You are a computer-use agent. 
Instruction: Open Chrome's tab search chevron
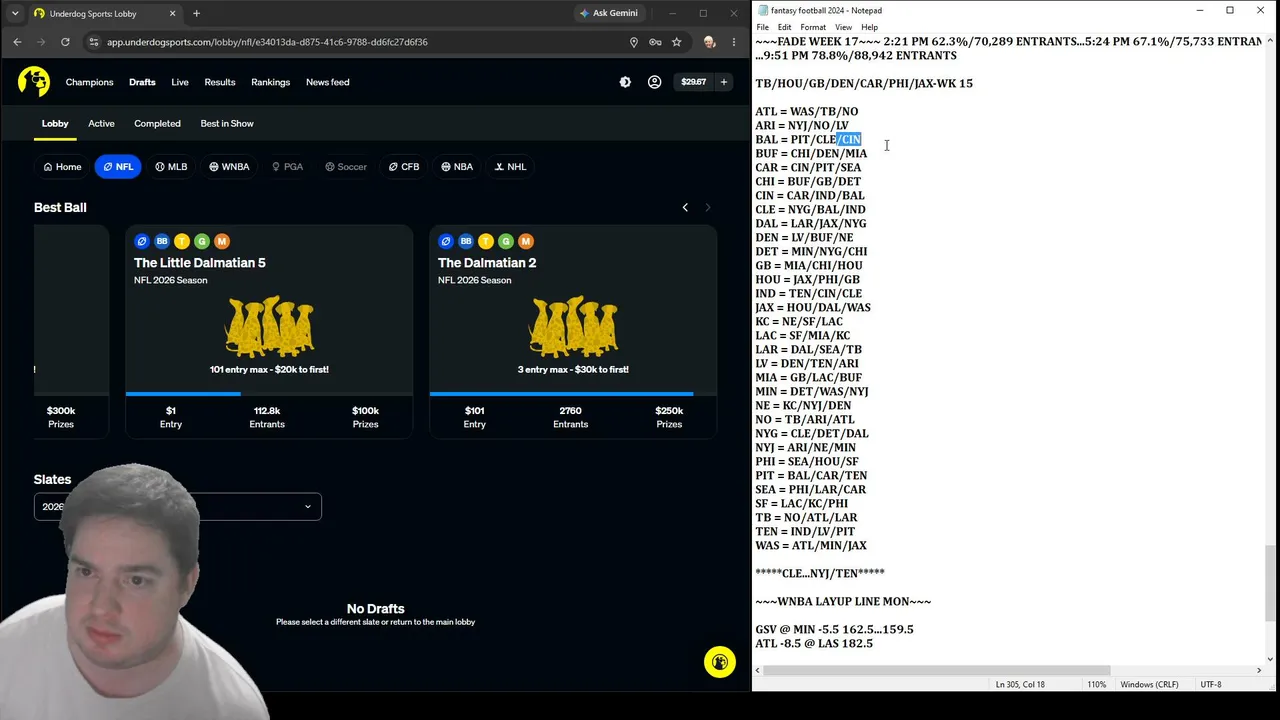pos(15,13)
